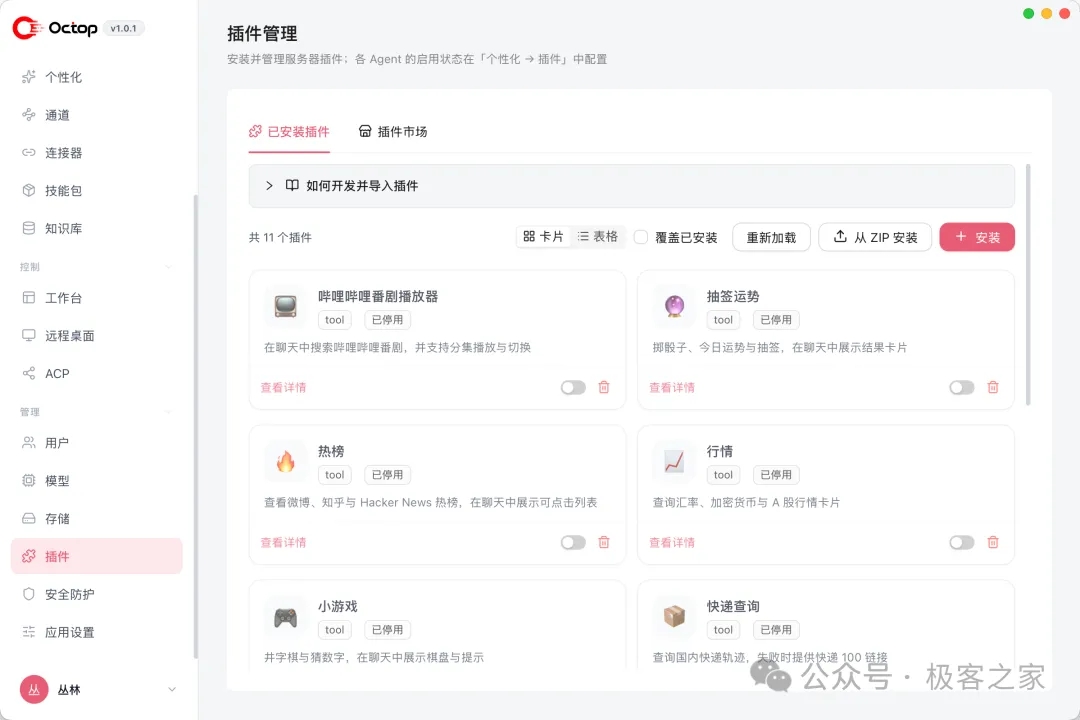Click the 热榜 flame icon
The height and width of the screenshot is (720, 1080).
click(x=285, y=461)
